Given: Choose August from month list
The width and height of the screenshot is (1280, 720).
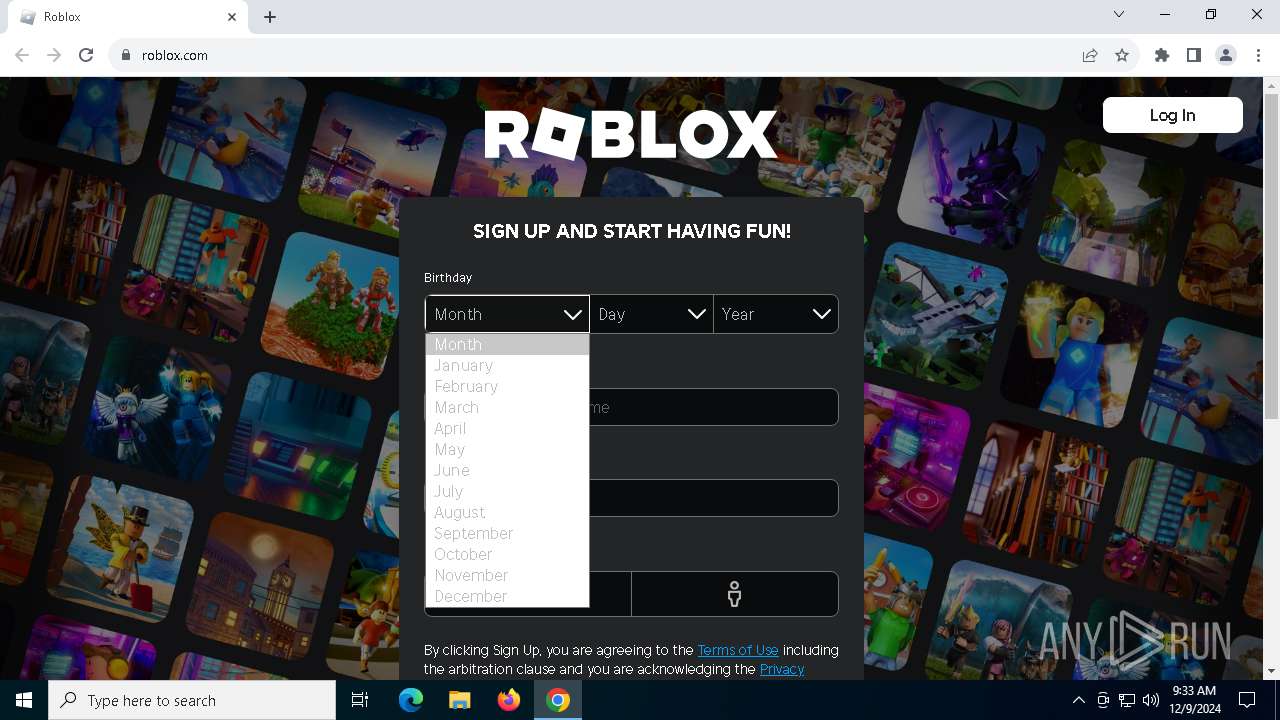Looking at the screenshot, I should [507, 512].
